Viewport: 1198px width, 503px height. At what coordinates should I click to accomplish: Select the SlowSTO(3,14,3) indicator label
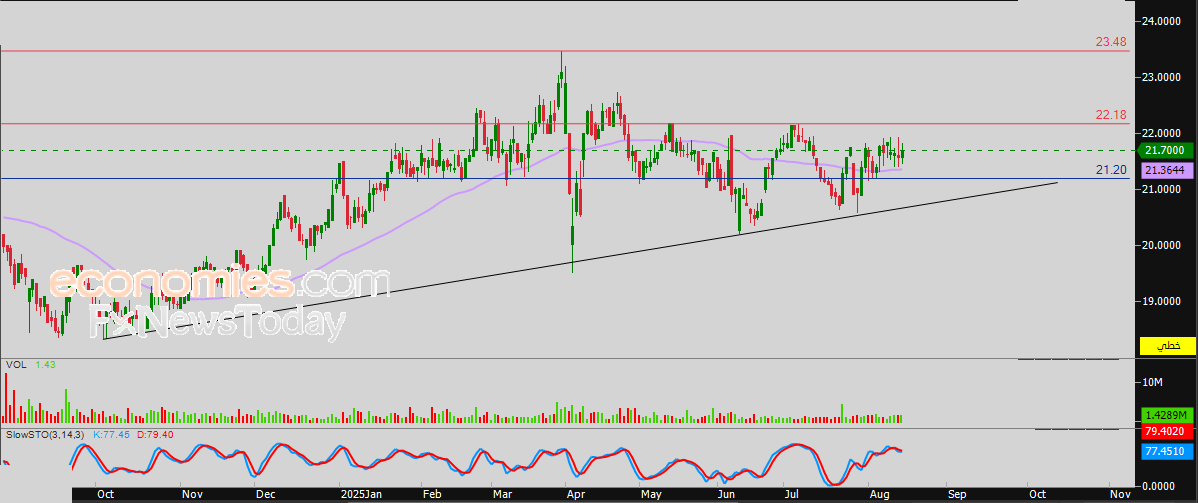(x=46, y=434)
